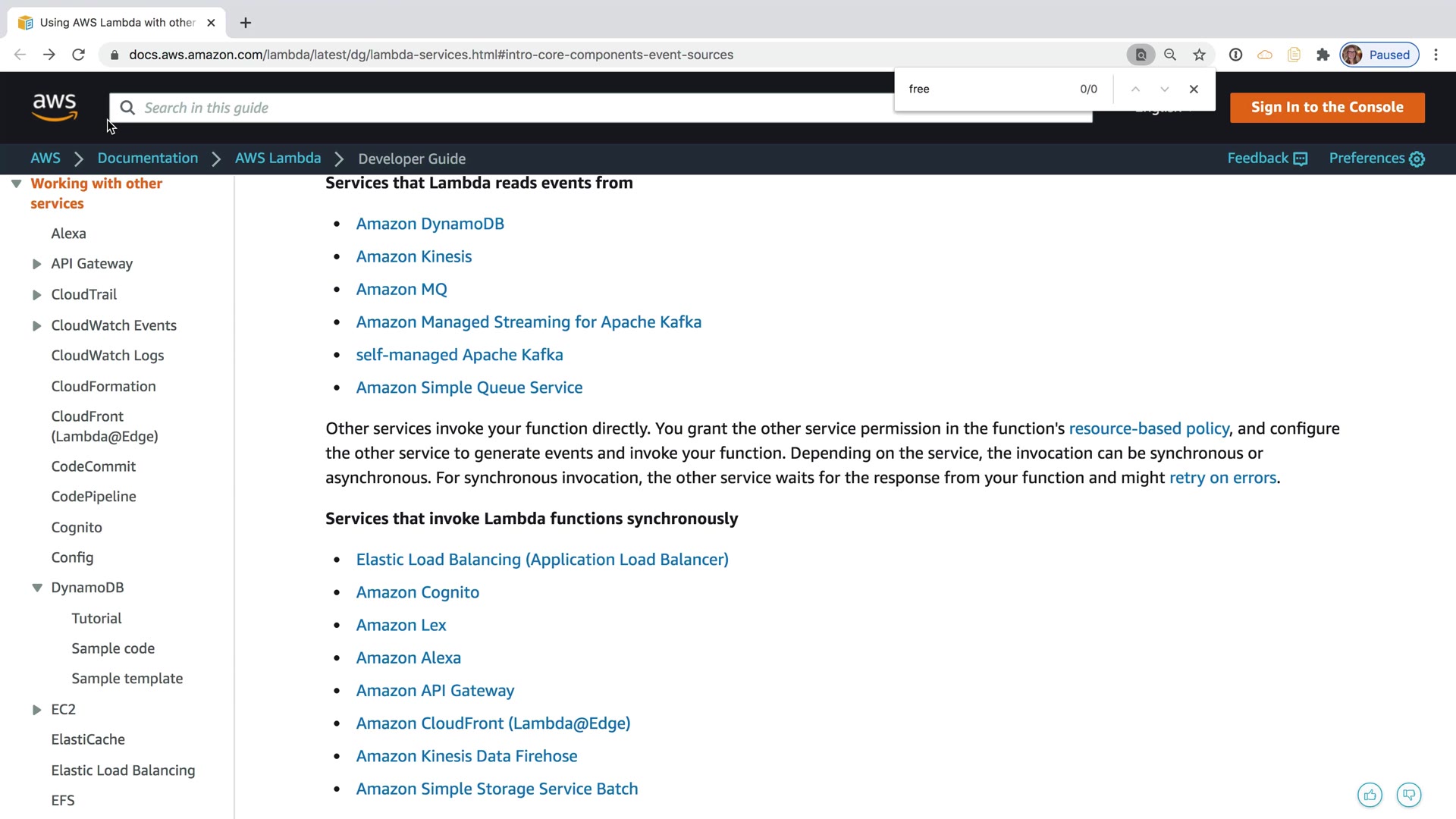The height and width of the screenshot is (819, 1456).
Task: Open the browser extensions puzzle icon
Action: (x=1323, y=55)
